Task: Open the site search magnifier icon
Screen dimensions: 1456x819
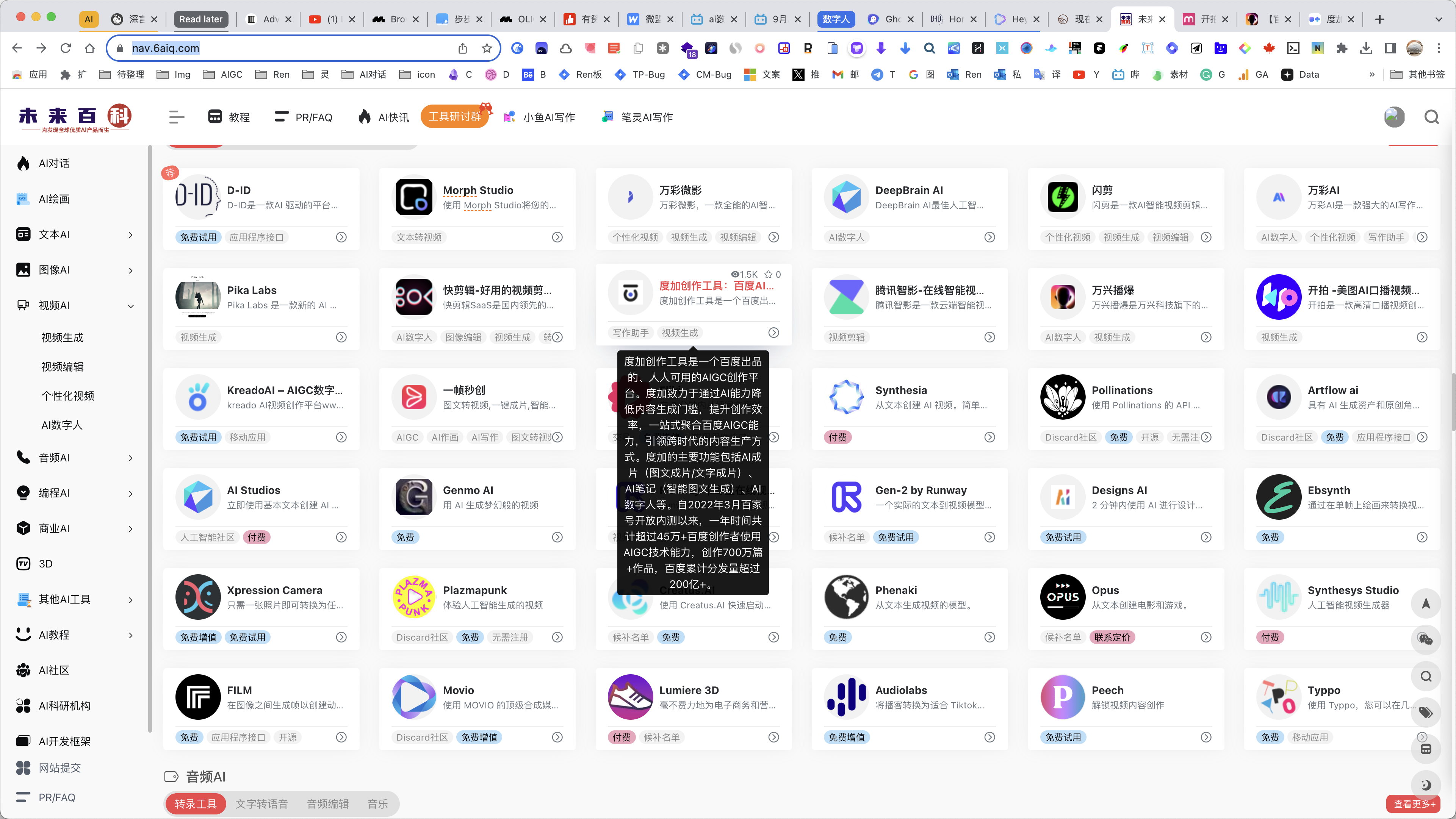Action: pos(1431,117)
